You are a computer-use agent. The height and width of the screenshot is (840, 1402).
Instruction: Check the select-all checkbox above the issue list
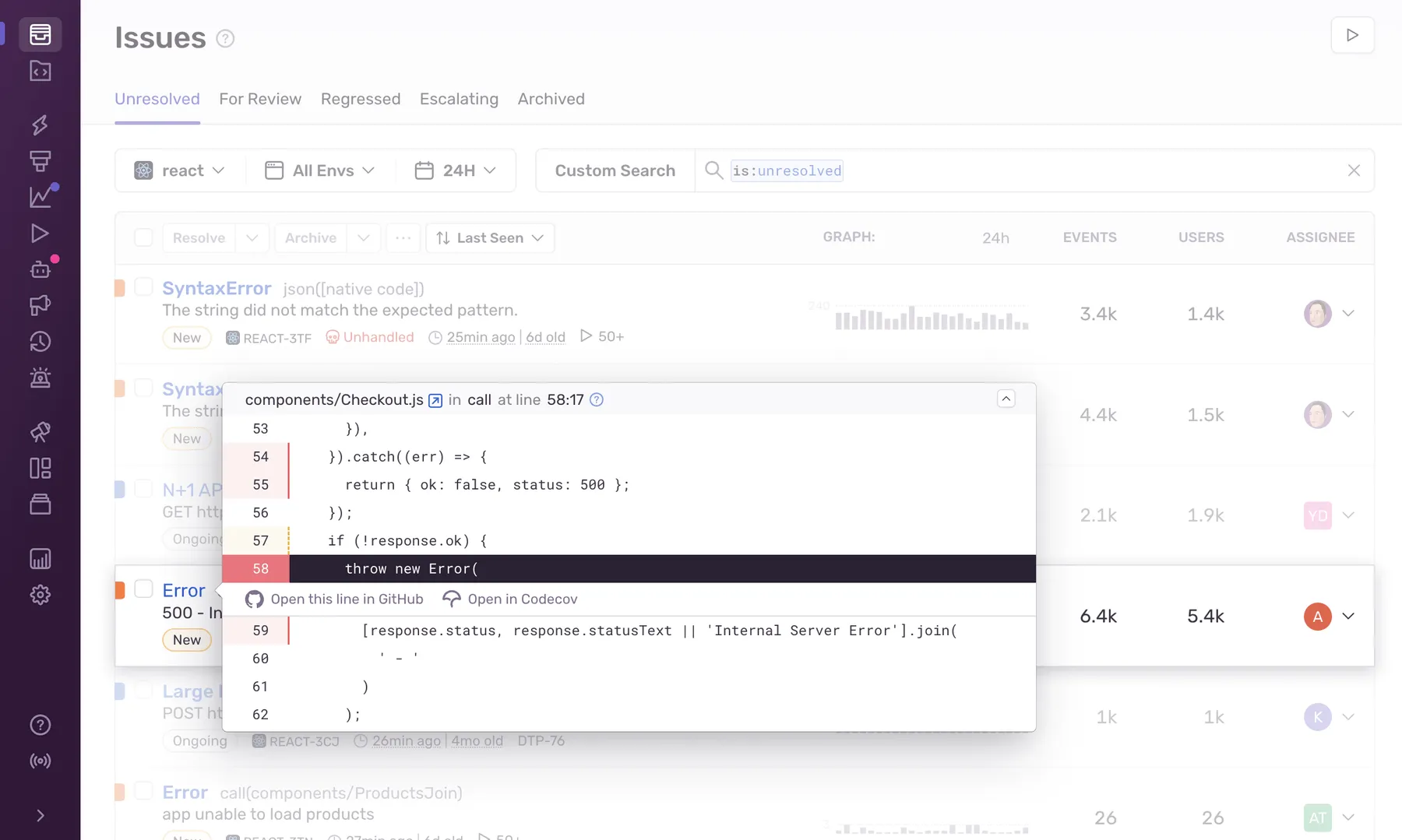coord(143,237)
